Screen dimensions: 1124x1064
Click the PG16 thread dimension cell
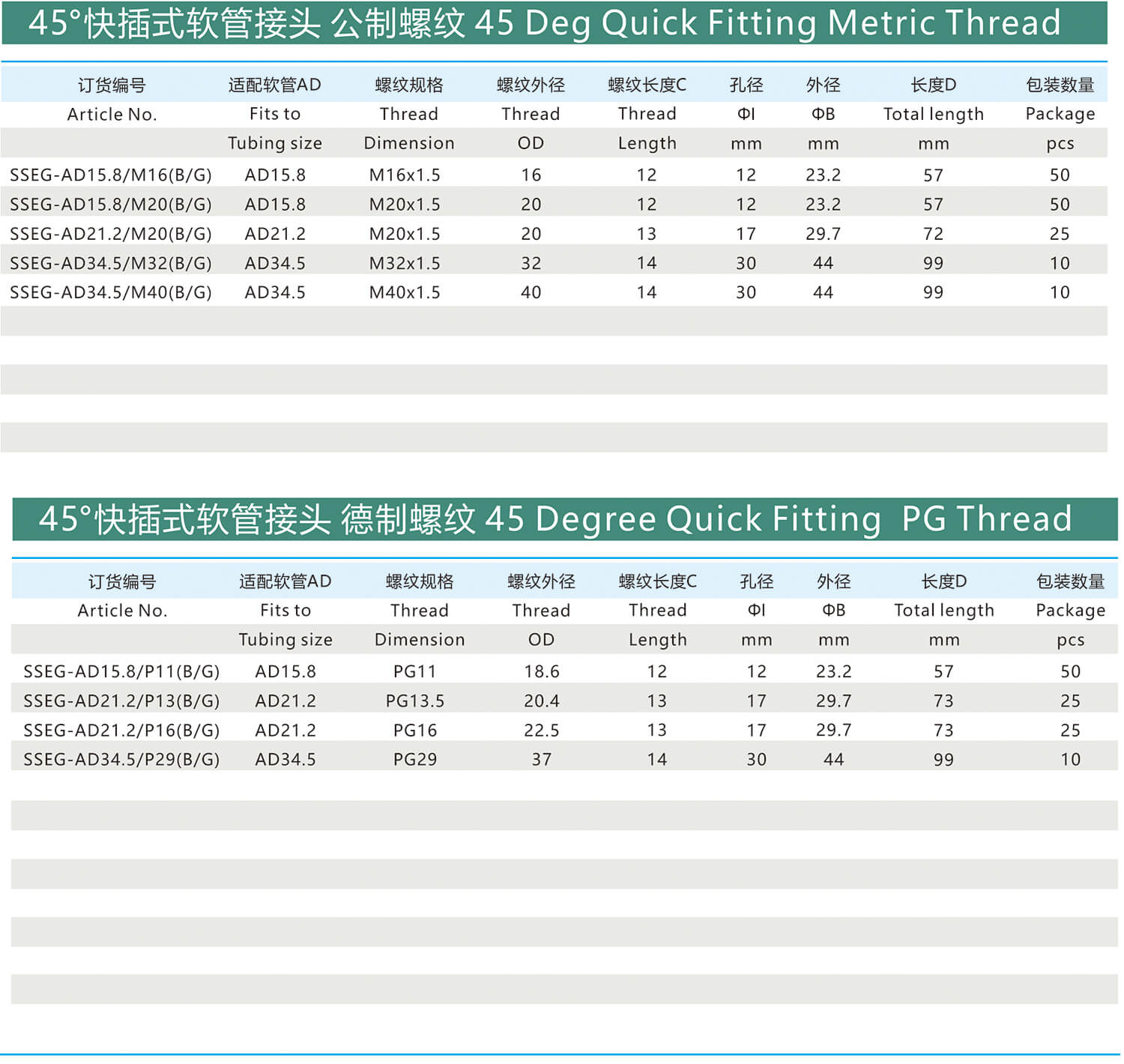pyautogui.click(x=415, y=730)
